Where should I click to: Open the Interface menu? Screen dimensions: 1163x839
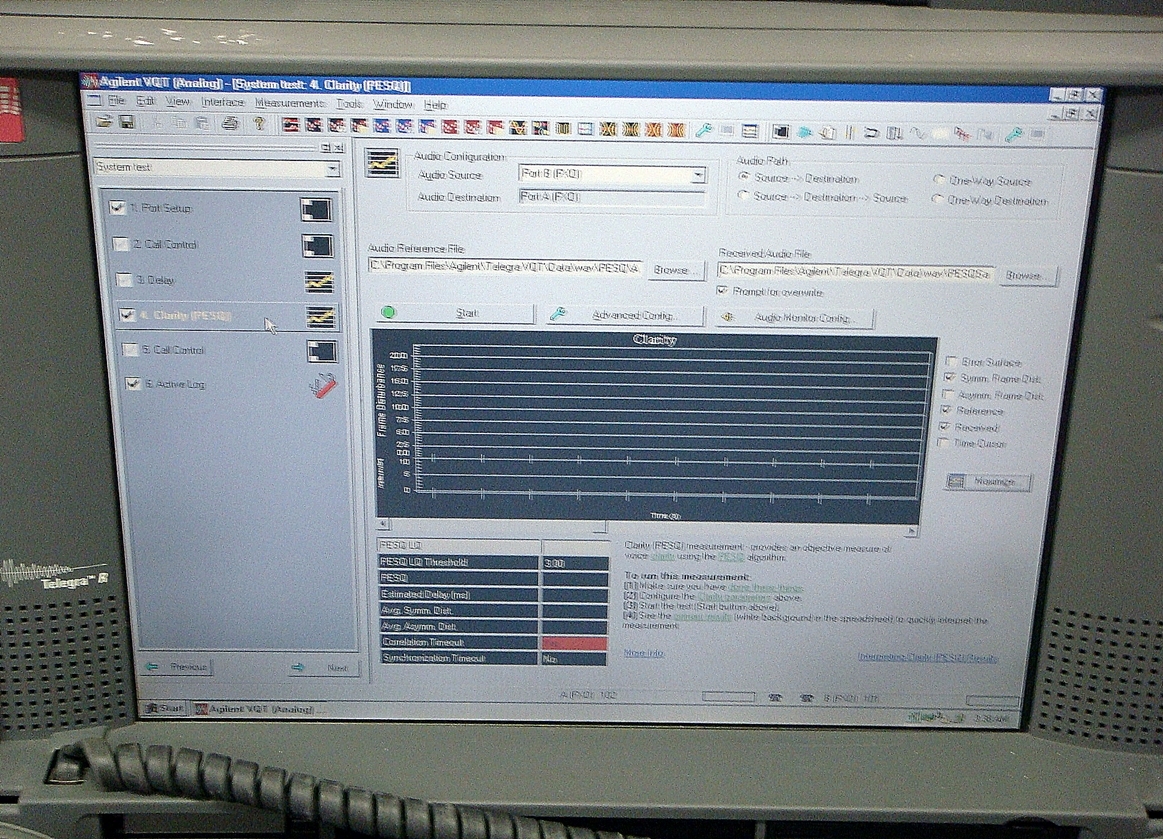point(223,102)
